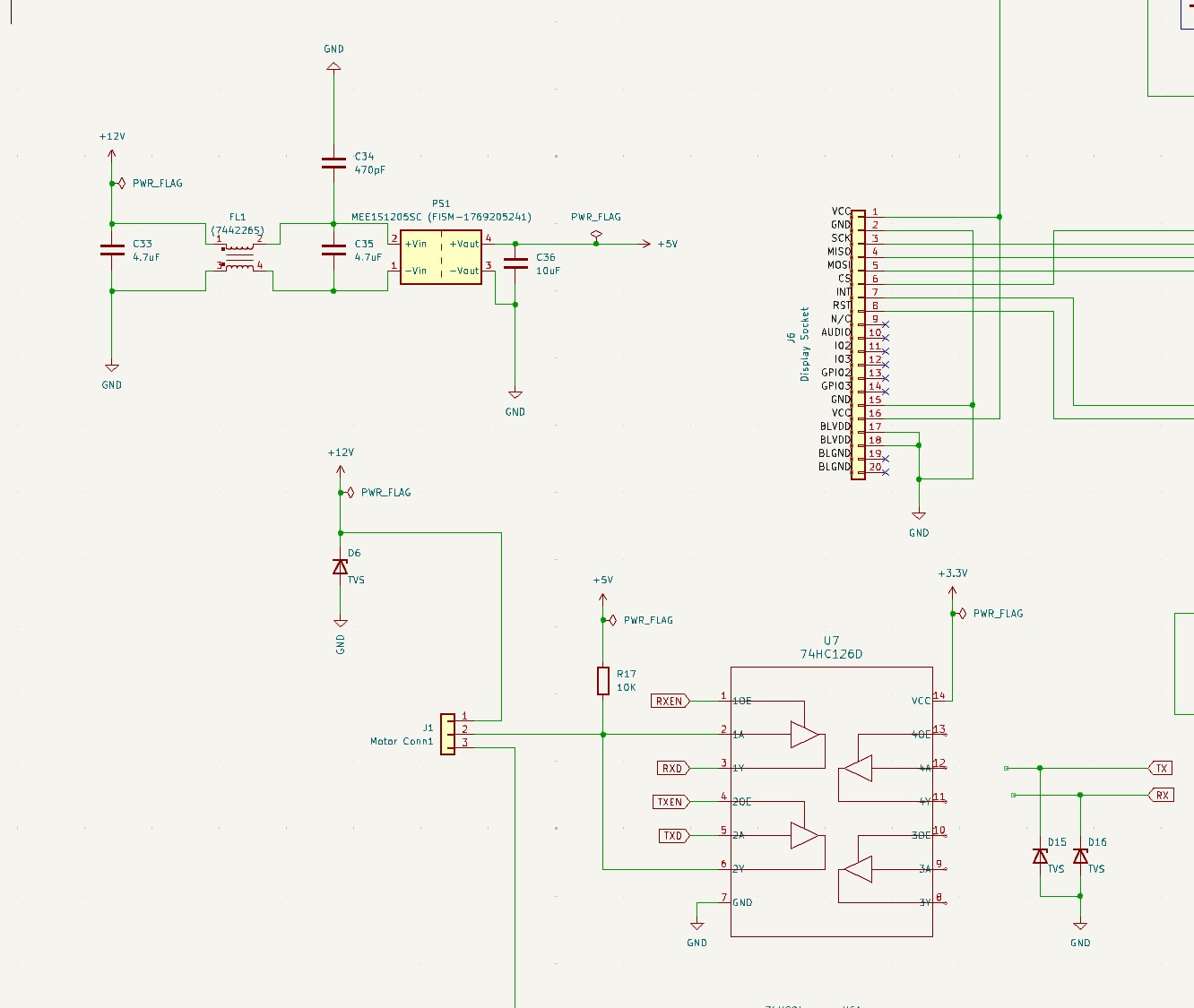Screen dimensions: 1194x1008
Task: Click the C36 10uF capacitor symbol
Action: click(515, 263)
